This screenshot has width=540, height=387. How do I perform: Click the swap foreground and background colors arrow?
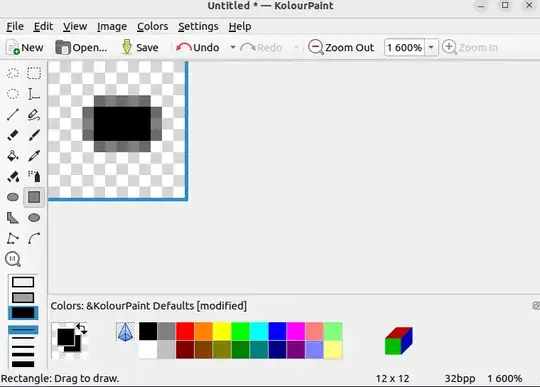click(x=81, y=329)
